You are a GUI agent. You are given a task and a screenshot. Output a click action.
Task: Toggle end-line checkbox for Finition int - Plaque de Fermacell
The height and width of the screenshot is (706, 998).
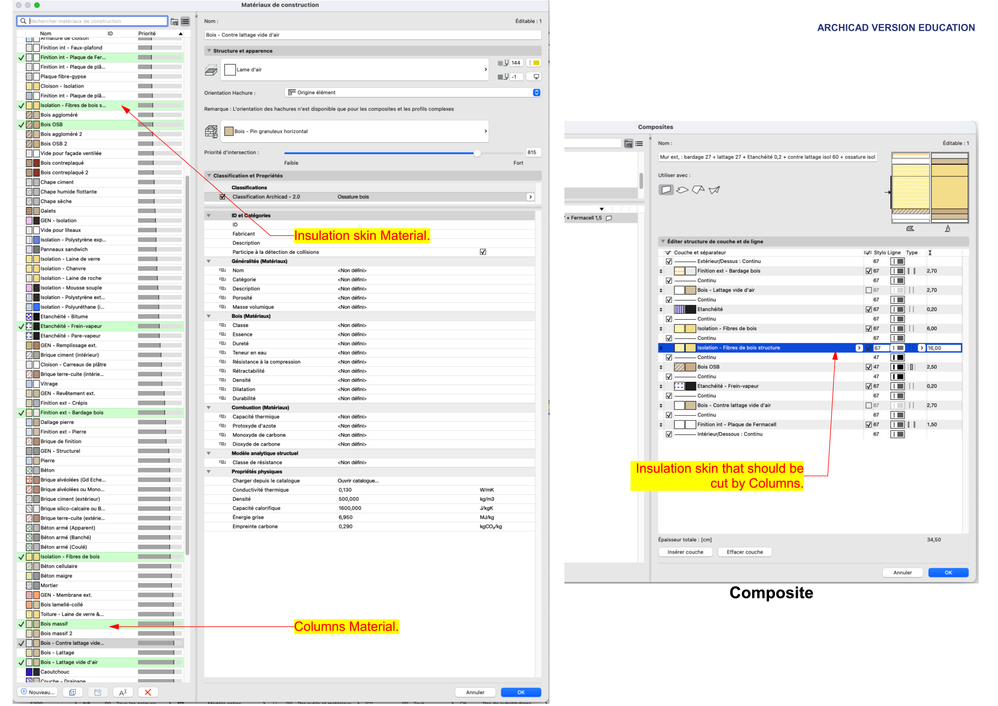click(x=869, y=425)
